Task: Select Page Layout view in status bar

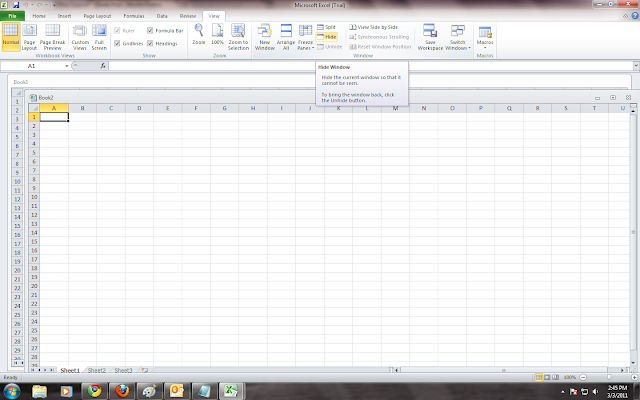Action: 547,378
